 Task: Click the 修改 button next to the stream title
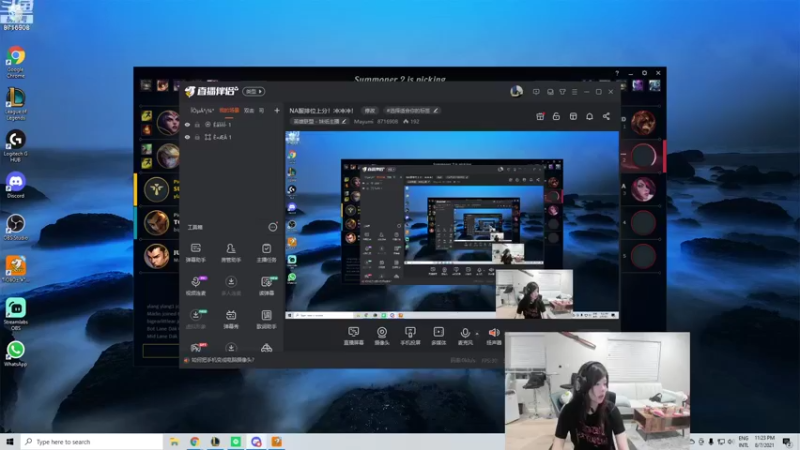pos(369,110)
